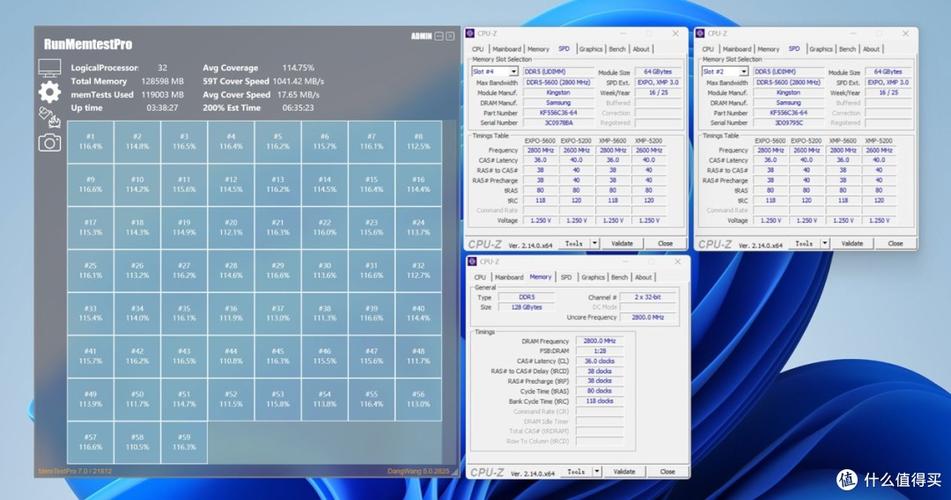
Task: Click the CPU-Z logo icon in the Slot #2 window title
Action: coord(700,33)
